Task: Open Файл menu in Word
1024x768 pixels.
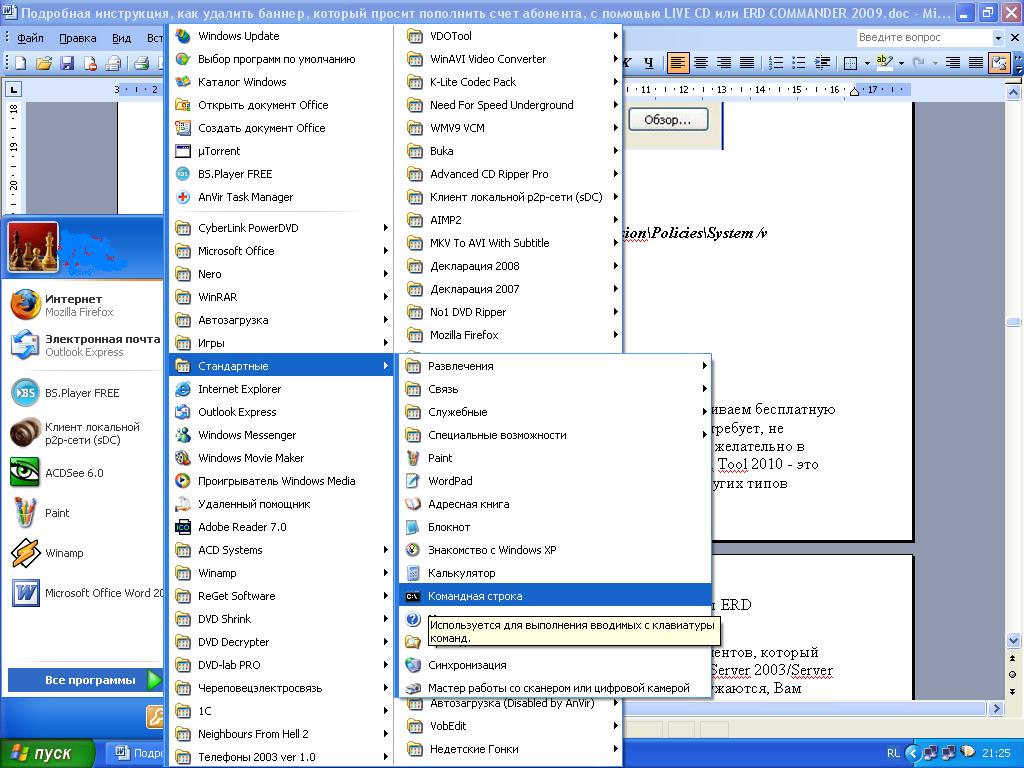Action: coord(30,38)
